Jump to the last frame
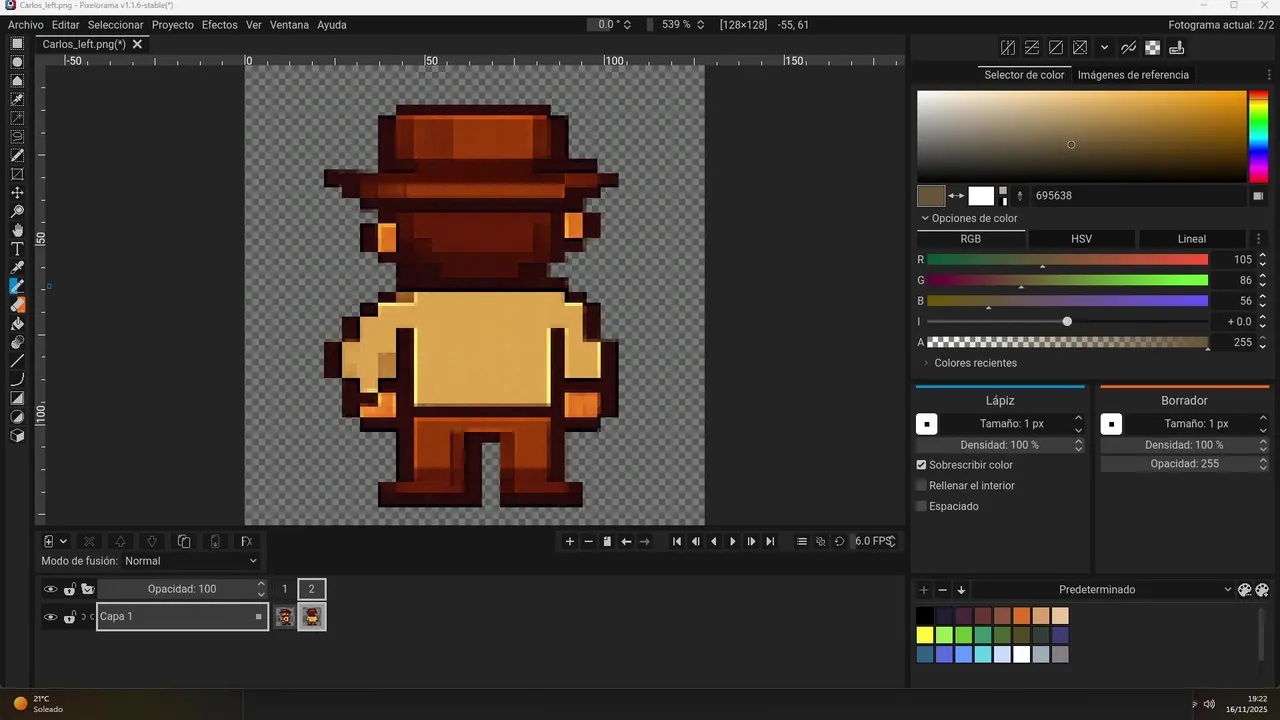The height and width of the screenshot is (720, 1280). click(770, 541)
